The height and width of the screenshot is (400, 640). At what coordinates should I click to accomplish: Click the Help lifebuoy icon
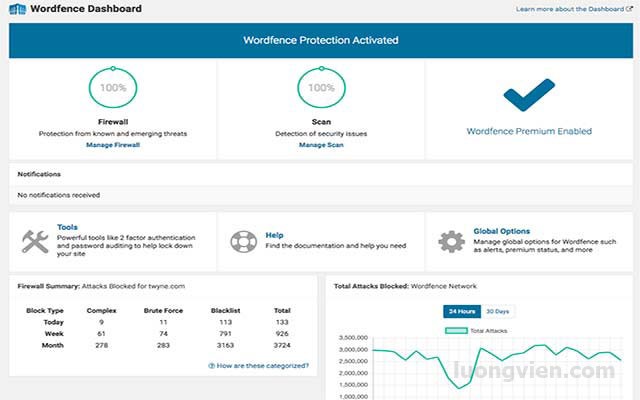point(243,242)
